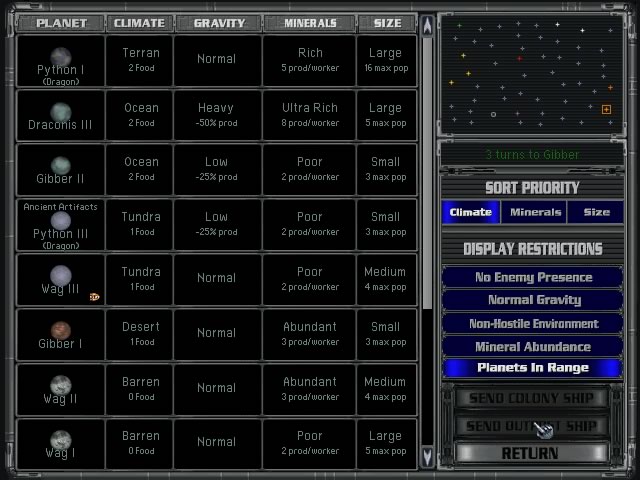Click Gibber I 'Desert 1 Food' cell
The image size is (640, 480).
click(139, 334)
